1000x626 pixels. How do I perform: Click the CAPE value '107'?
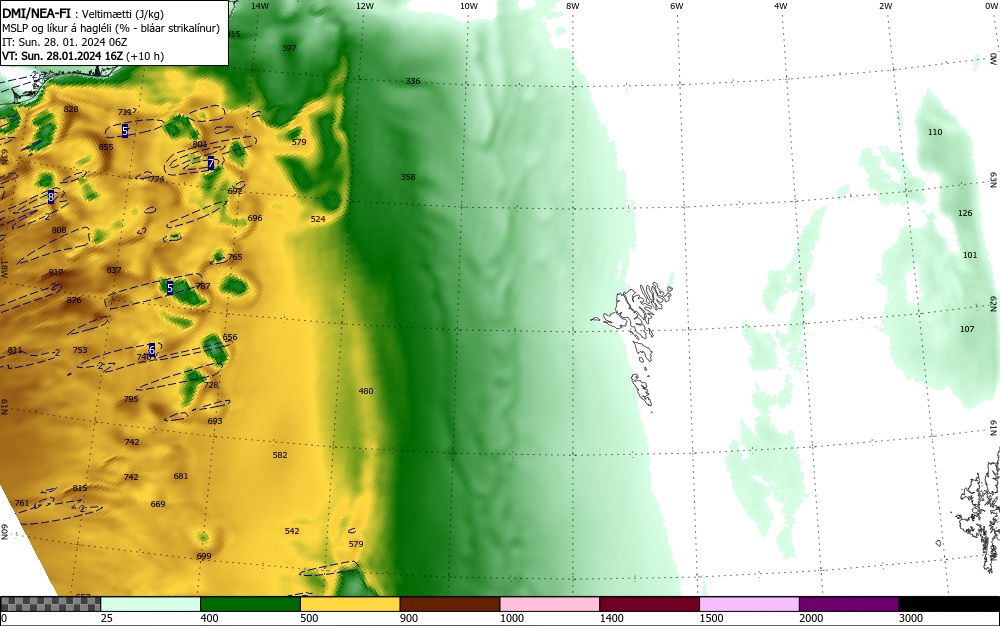click(967, 329)
